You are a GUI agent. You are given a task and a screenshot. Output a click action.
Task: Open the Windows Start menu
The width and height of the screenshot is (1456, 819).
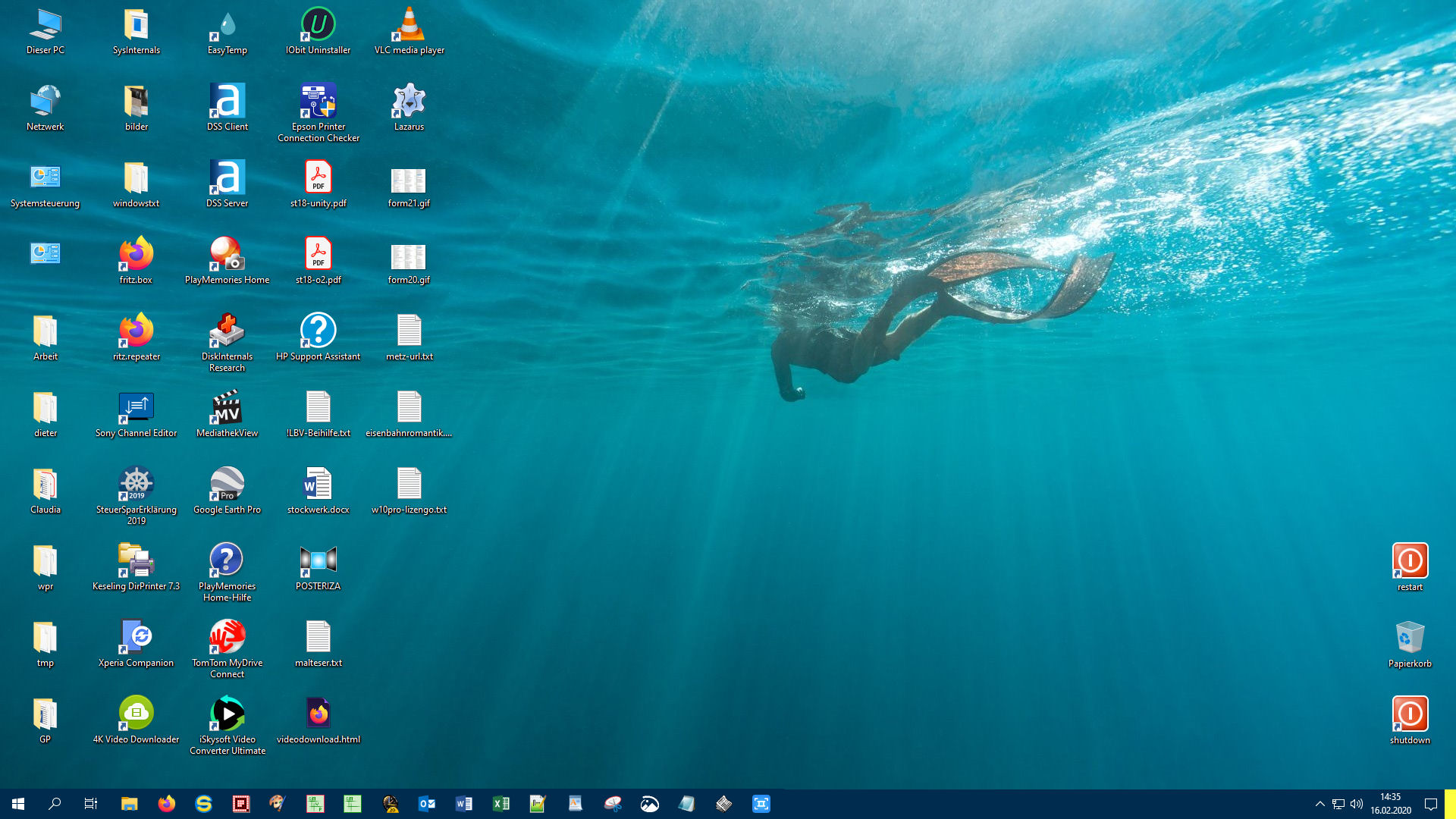[x=18, y=804]
